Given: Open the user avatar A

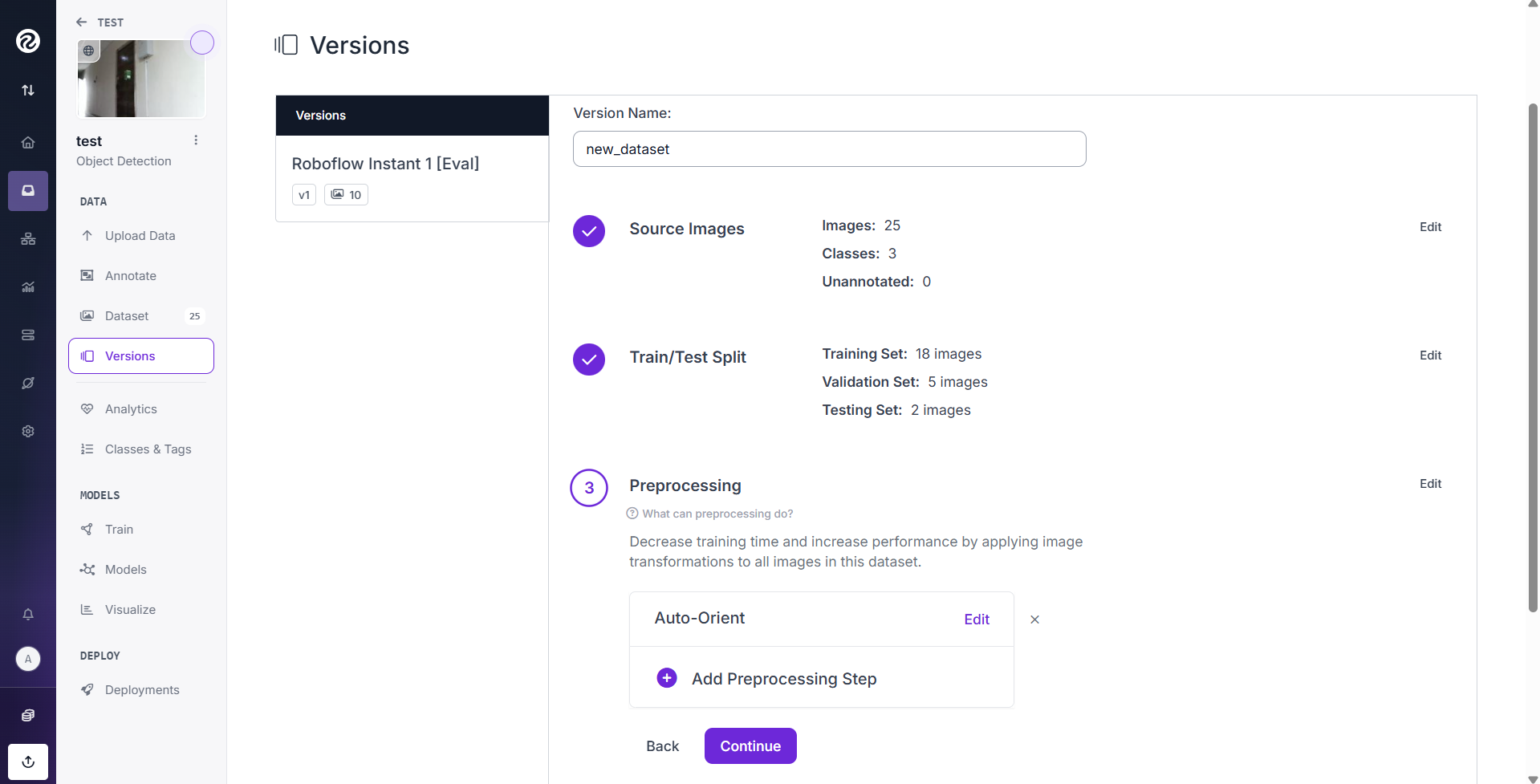Looking at the screenshot, I should coord(28,659).
